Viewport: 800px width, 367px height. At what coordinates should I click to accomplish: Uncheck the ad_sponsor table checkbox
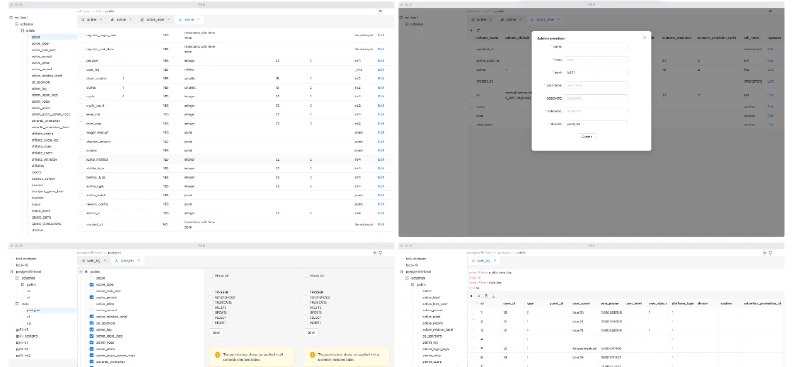point(92,323)
